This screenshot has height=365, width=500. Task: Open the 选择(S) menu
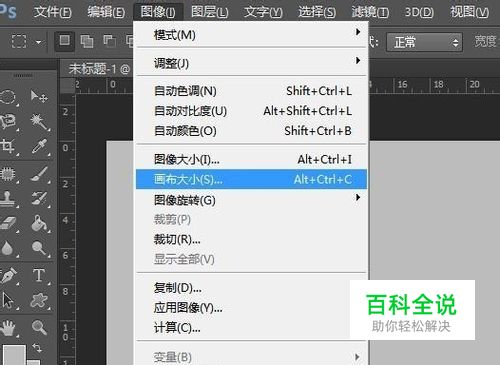(x=317, y=12)
